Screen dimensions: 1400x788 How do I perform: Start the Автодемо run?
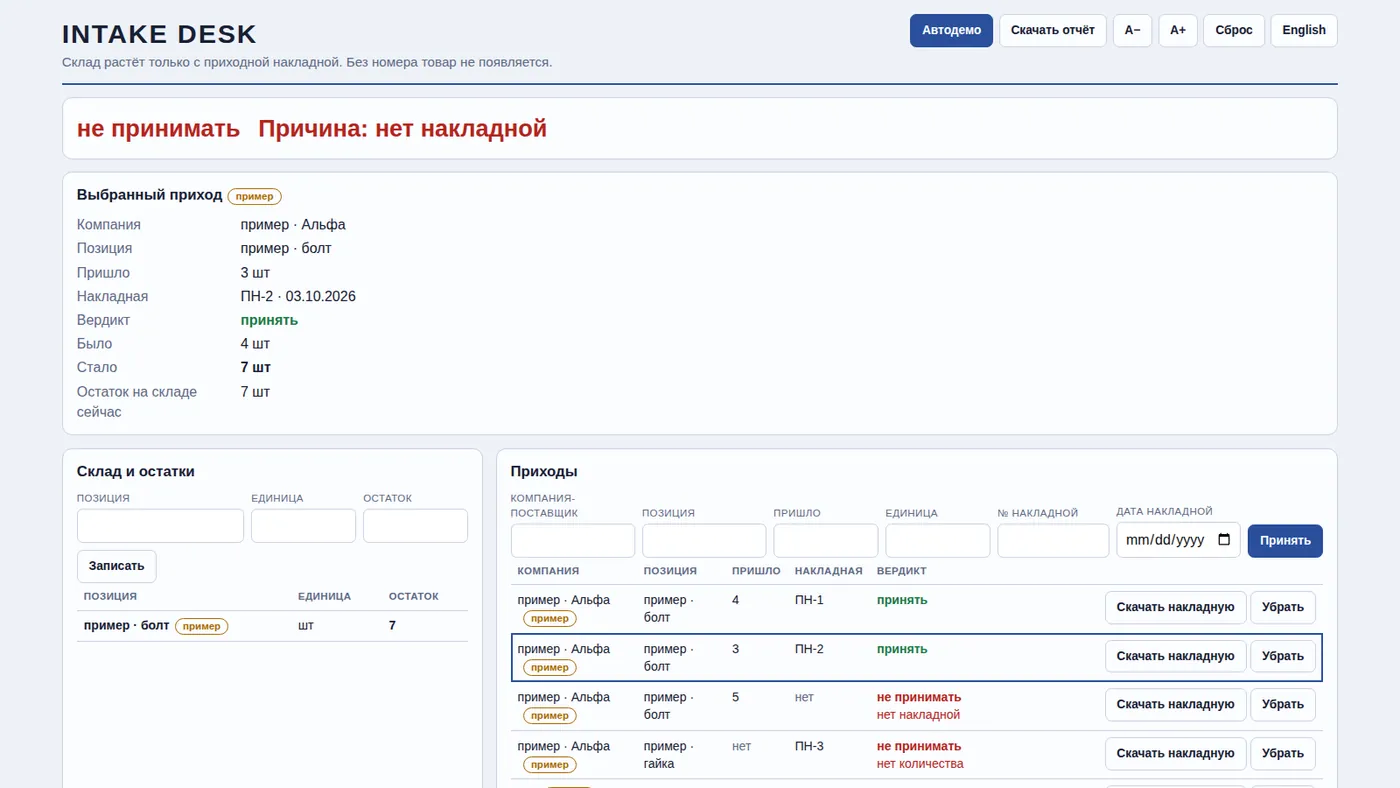951,30
